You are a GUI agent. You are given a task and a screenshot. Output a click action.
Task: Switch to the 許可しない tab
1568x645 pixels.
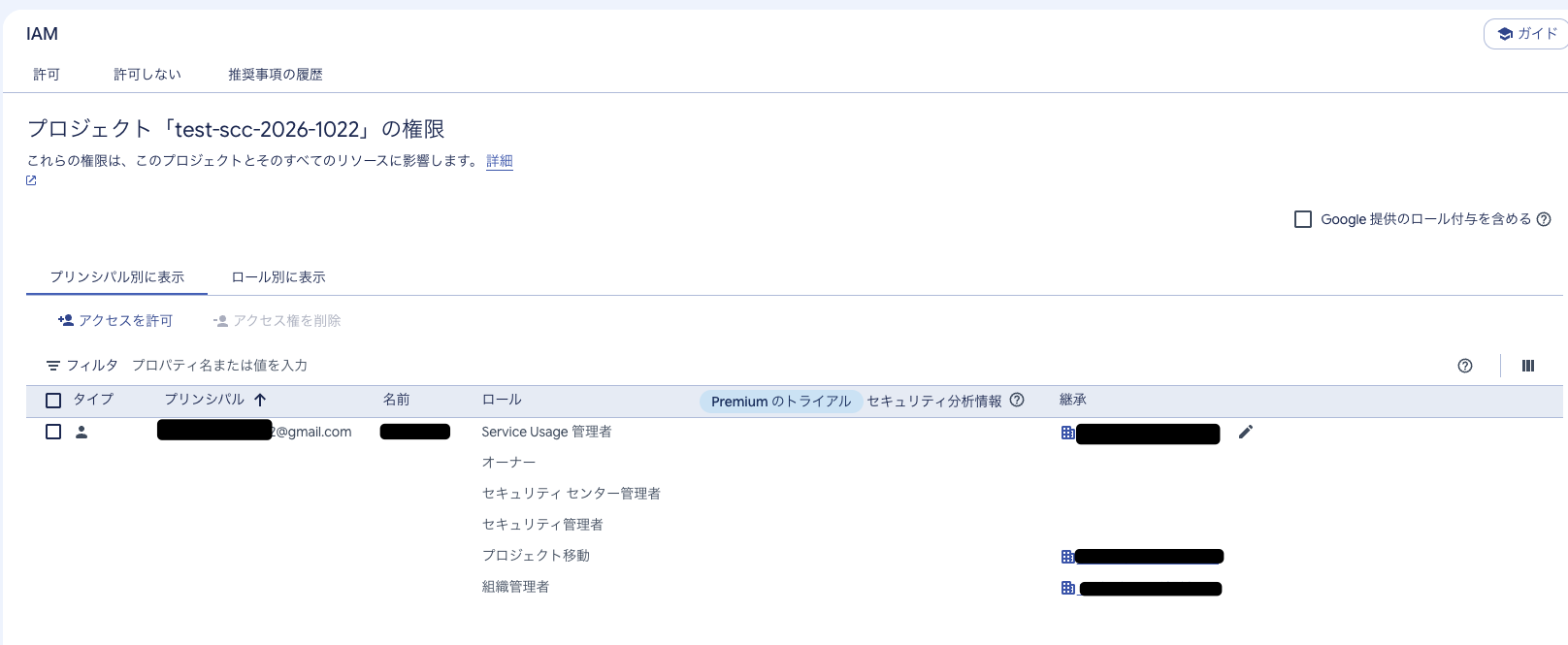click(x=147, y=75)
